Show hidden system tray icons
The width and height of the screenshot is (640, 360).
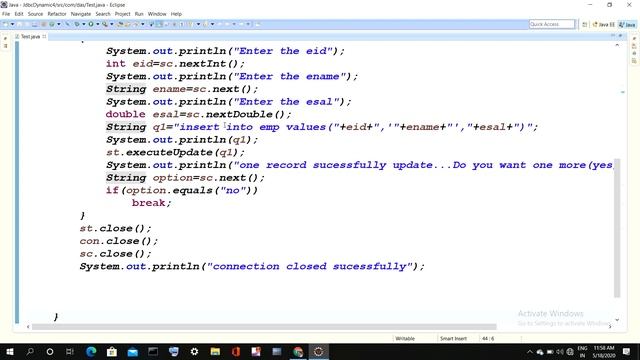pyautogui.click(x=530, y=351)
